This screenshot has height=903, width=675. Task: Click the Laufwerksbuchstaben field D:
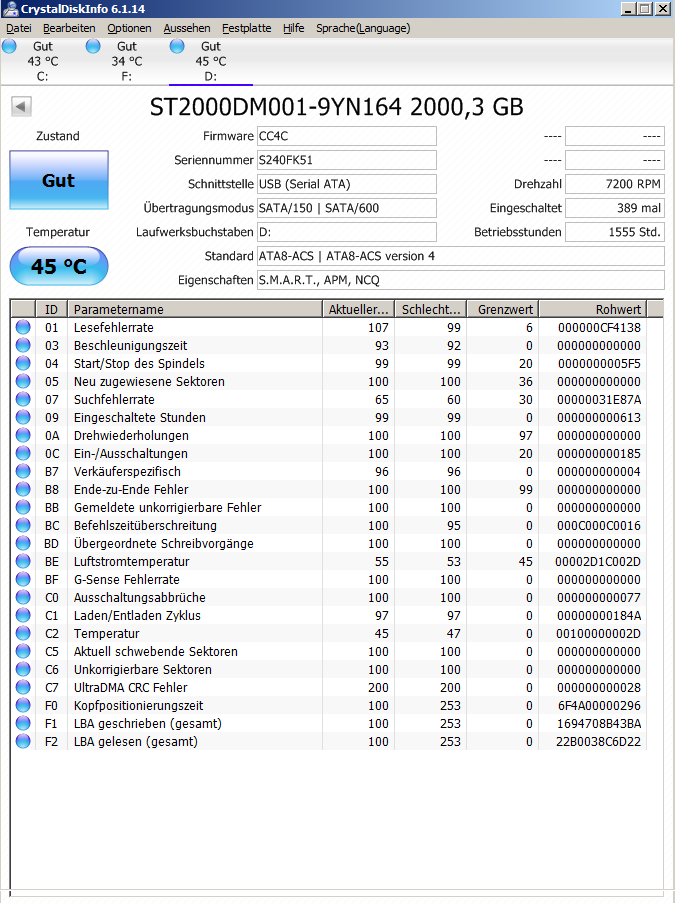347,232
